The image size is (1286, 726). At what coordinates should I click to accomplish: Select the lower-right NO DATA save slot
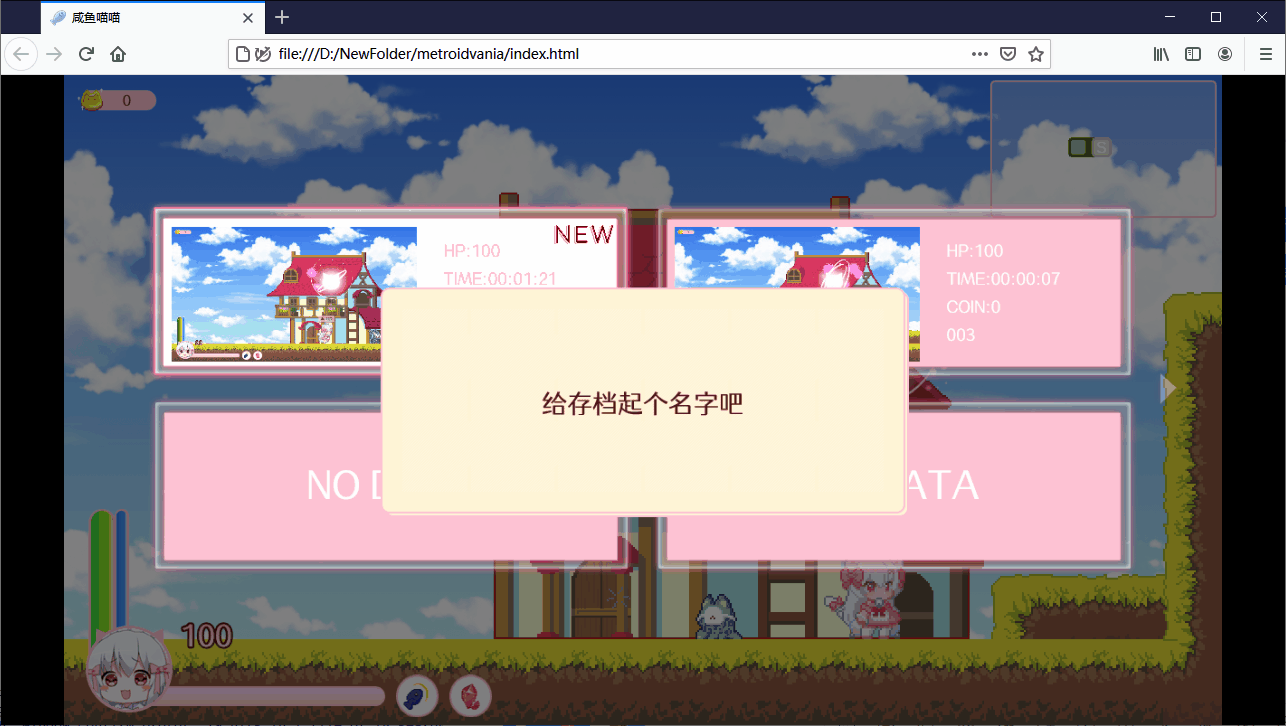894,485
